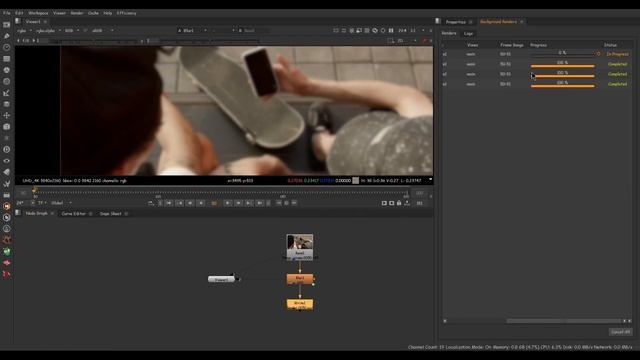Open the Render menu
The height and width of the screenshot is (360, 640).
pos(77,13)
